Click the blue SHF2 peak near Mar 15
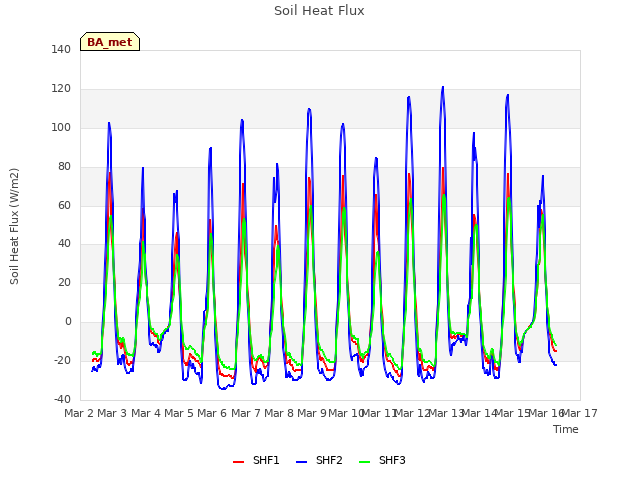Image resolution: width=640 pixels, height=480 pixels. pyautogui.click(x=508, y=95)
